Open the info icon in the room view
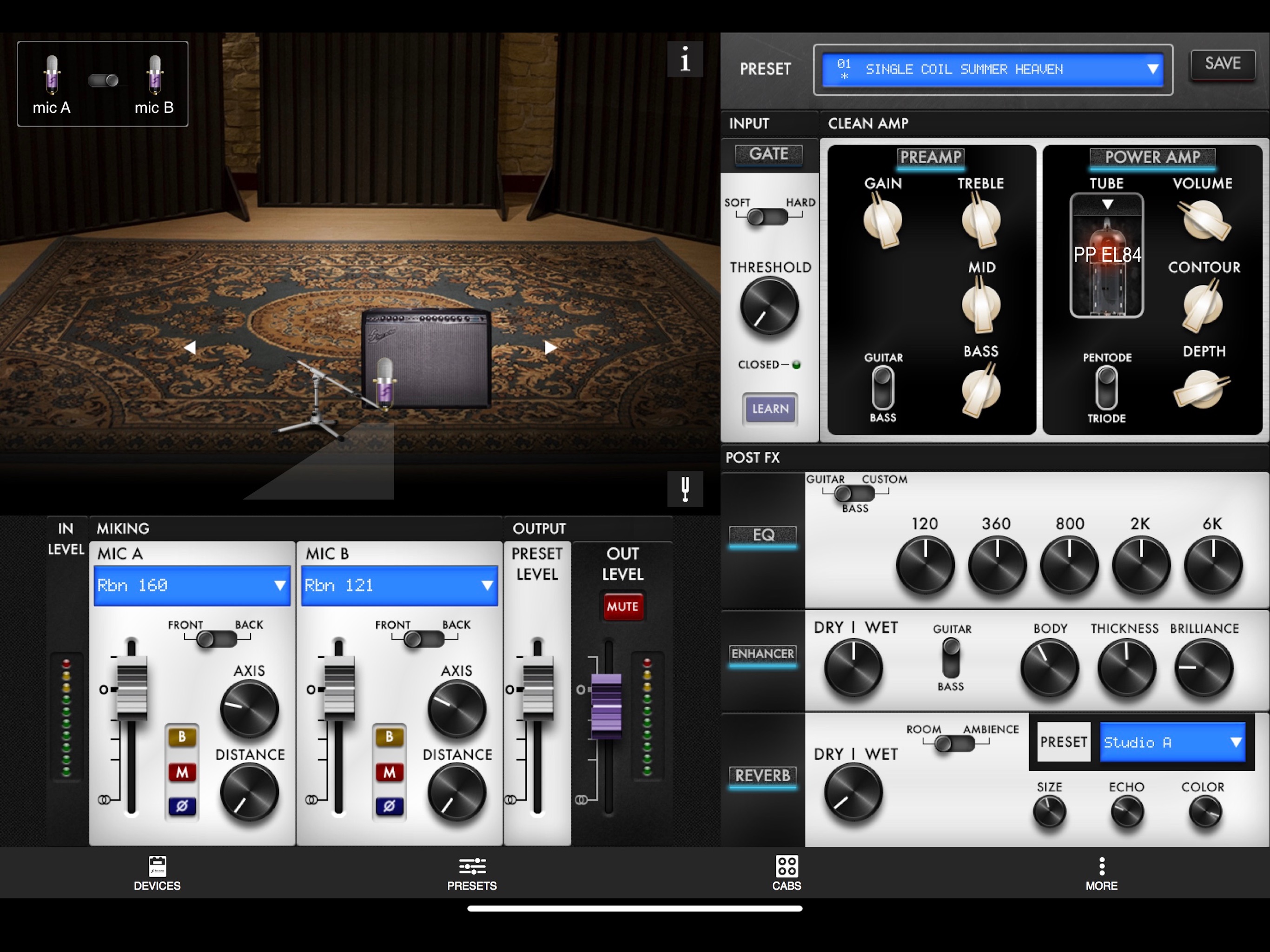 684,59
